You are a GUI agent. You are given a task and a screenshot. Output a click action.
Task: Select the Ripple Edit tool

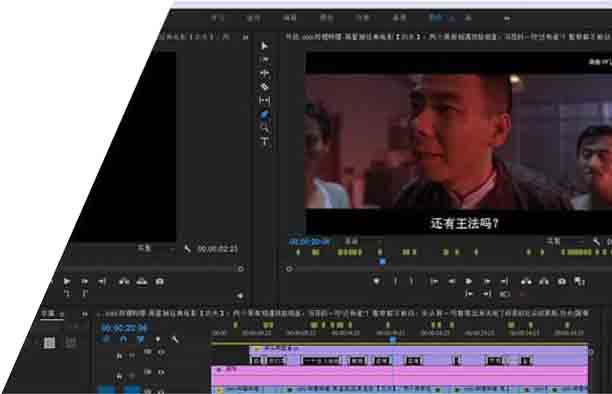pyautogui.click(x=265, y=73)
